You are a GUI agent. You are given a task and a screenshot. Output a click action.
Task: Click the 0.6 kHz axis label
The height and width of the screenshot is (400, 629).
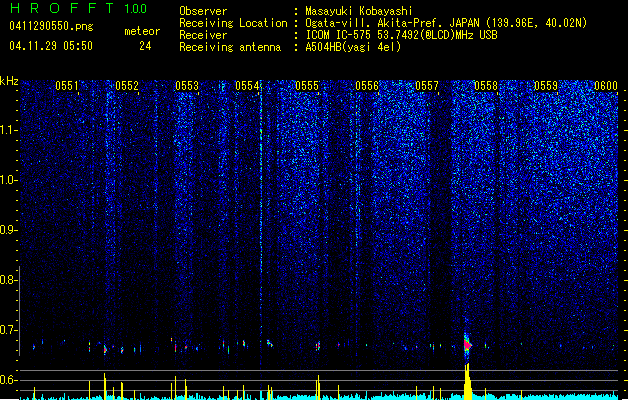[8, 380]
